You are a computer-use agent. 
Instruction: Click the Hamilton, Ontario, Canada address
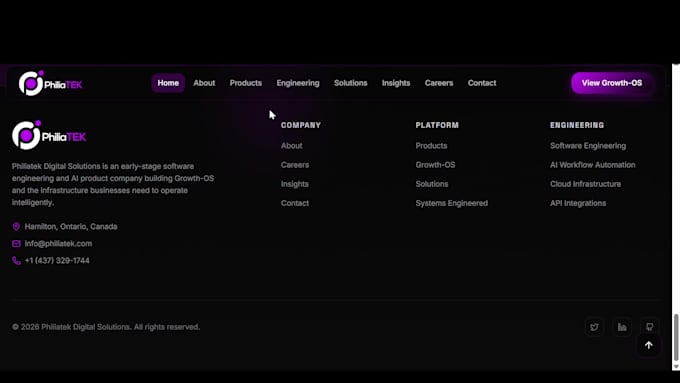[71, 226]
